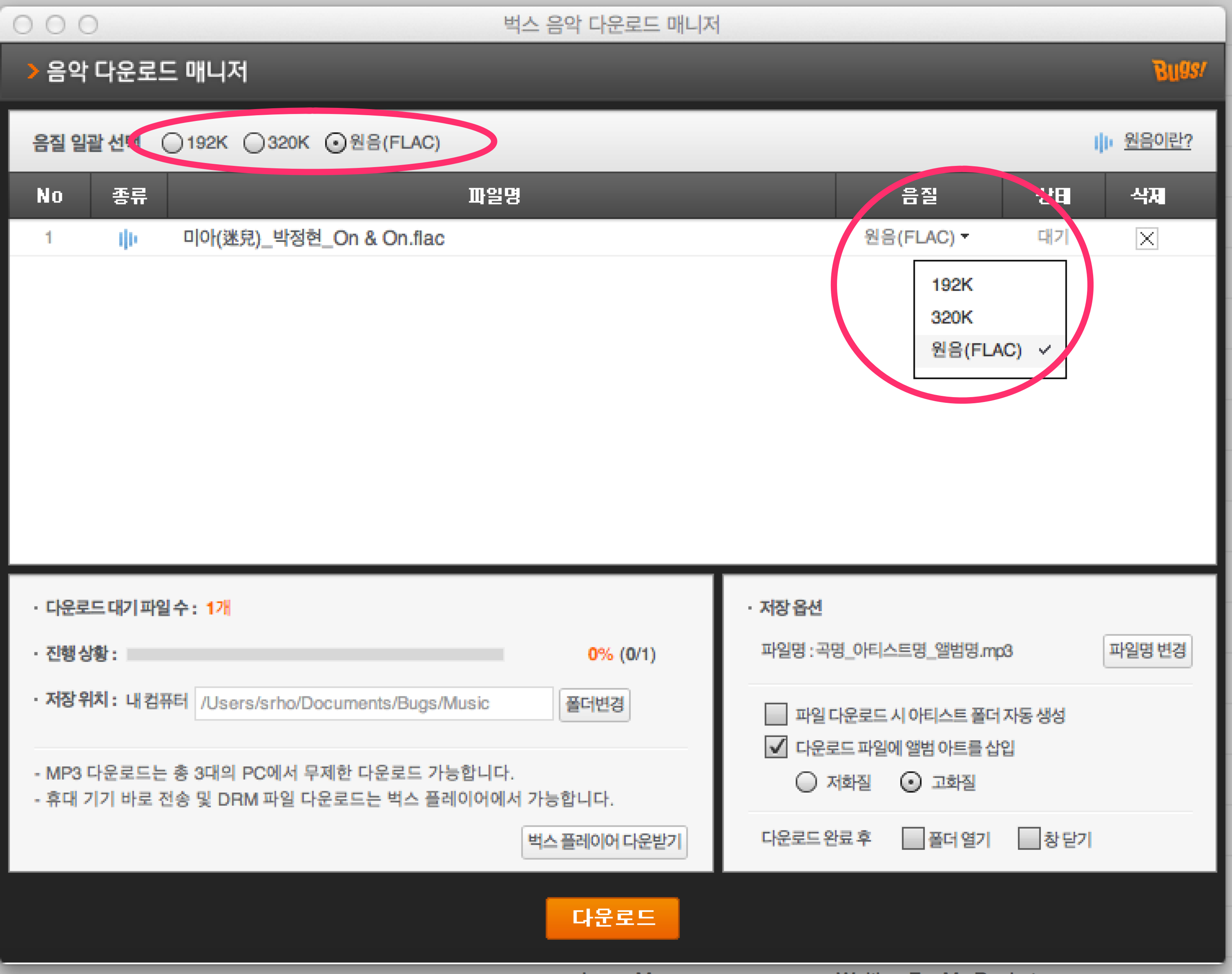The height and width of the screenshot is (974, 1232).
Task: Select the 192K bulk quality radio button
Action: click(172, 143)
